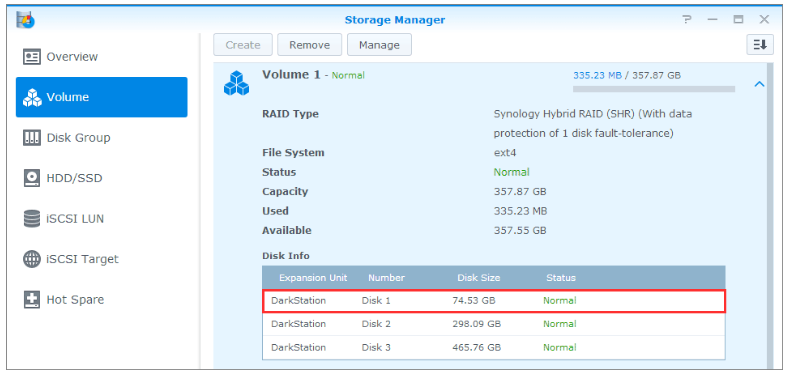Click the Overview sidebar icon
Image resolution: width=788 pixels, height=377 pixels.
(x=32, y=57)
